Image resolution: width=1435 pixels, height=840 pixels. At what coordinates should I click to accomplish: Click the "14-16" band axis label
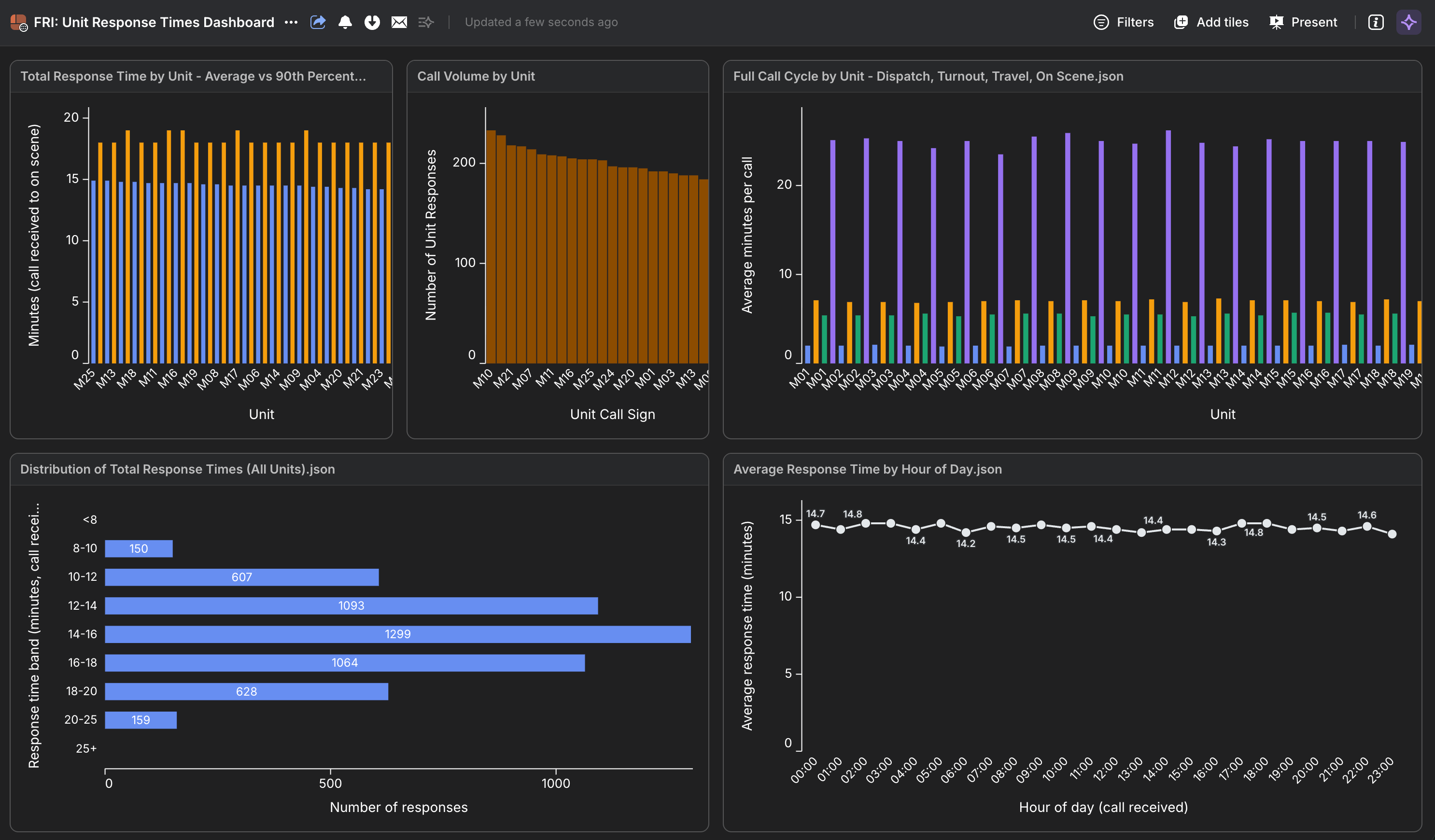tap(83, 634)
